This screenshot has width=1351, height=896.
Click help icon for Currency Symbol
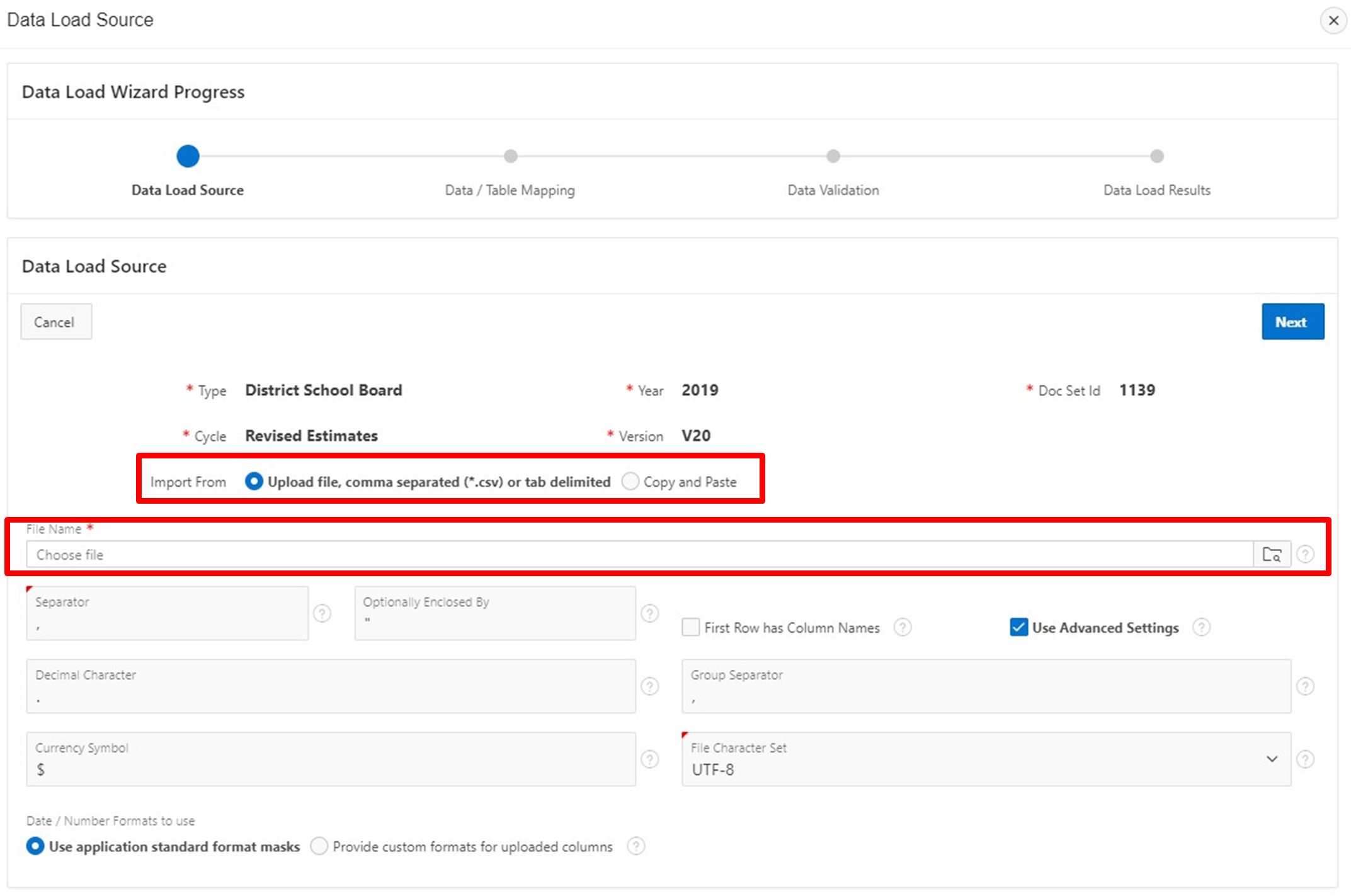[649, 759]
